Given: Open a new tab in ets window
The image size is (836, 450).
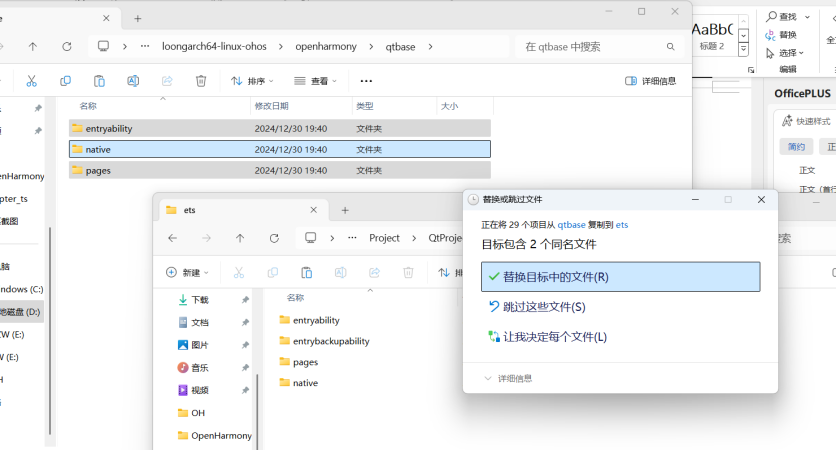Looking at the screenshot, I should point(345,210).
